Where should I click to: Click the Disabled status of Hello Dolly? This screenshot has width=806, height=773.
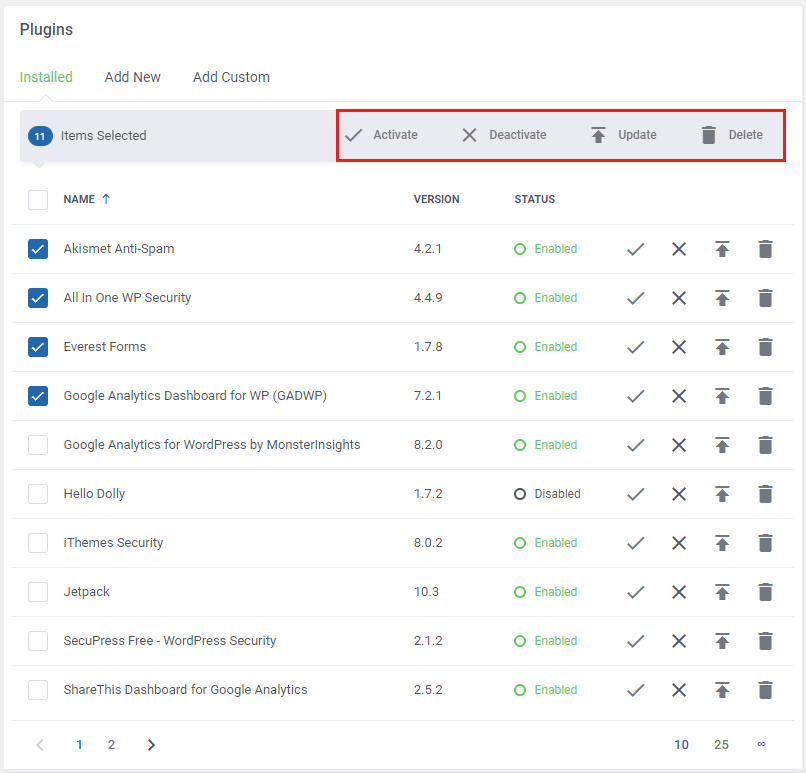click(547, 494)
